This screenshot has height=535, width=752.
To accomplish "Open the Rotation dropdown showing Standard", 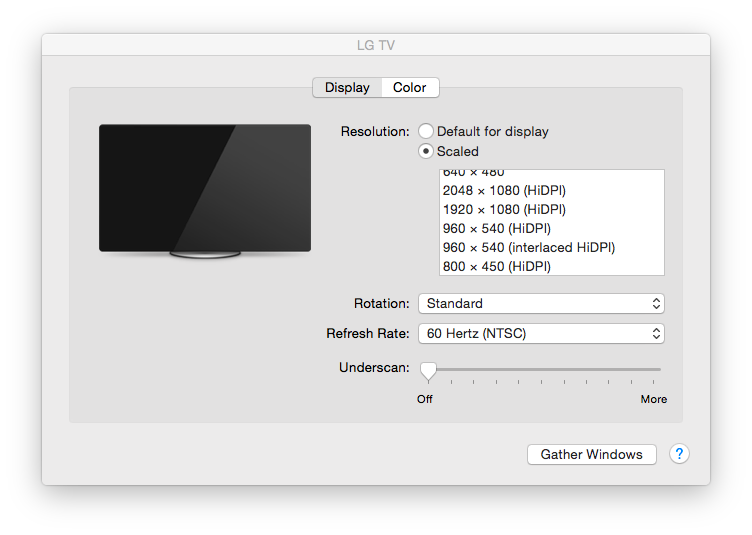I will click(541, 303).
